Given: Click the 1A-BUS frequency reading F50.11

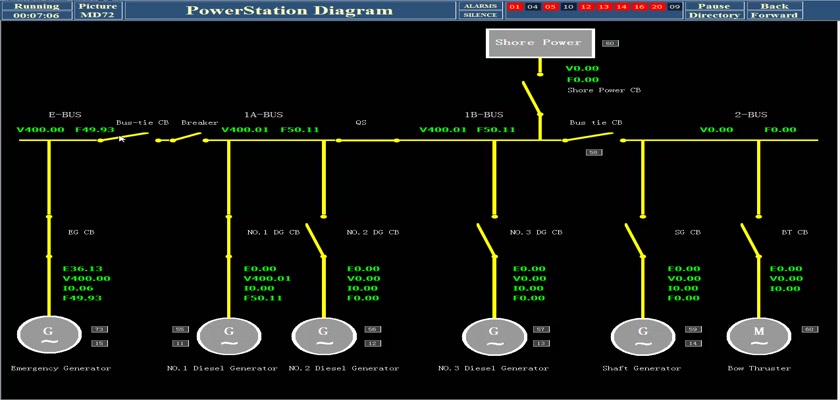Looking at the screenshot, I should click(x=300, y=130).
